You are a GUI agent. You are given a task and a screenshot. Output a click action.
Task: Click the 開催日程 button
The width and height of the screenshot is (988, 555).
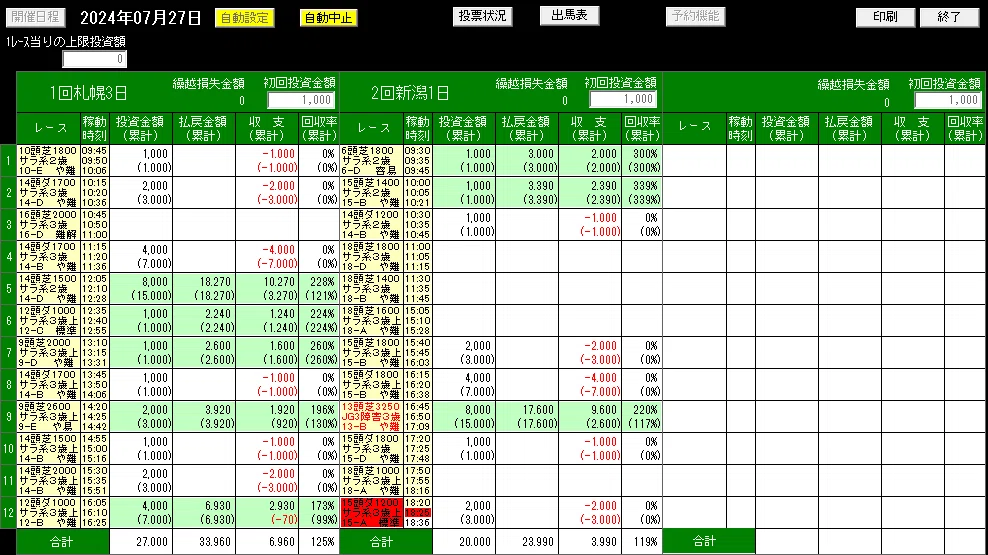point(36,17)
